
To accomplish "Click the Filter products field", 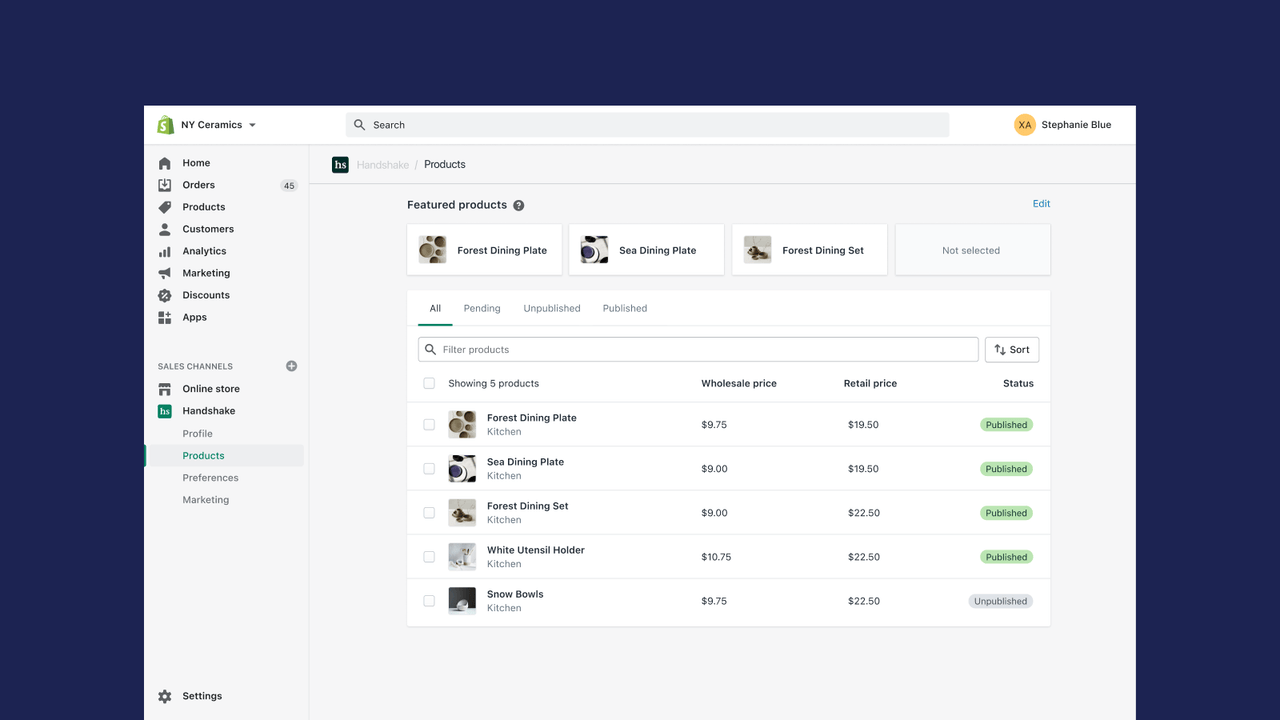I will pyautogui.click(x=697, y=349).
